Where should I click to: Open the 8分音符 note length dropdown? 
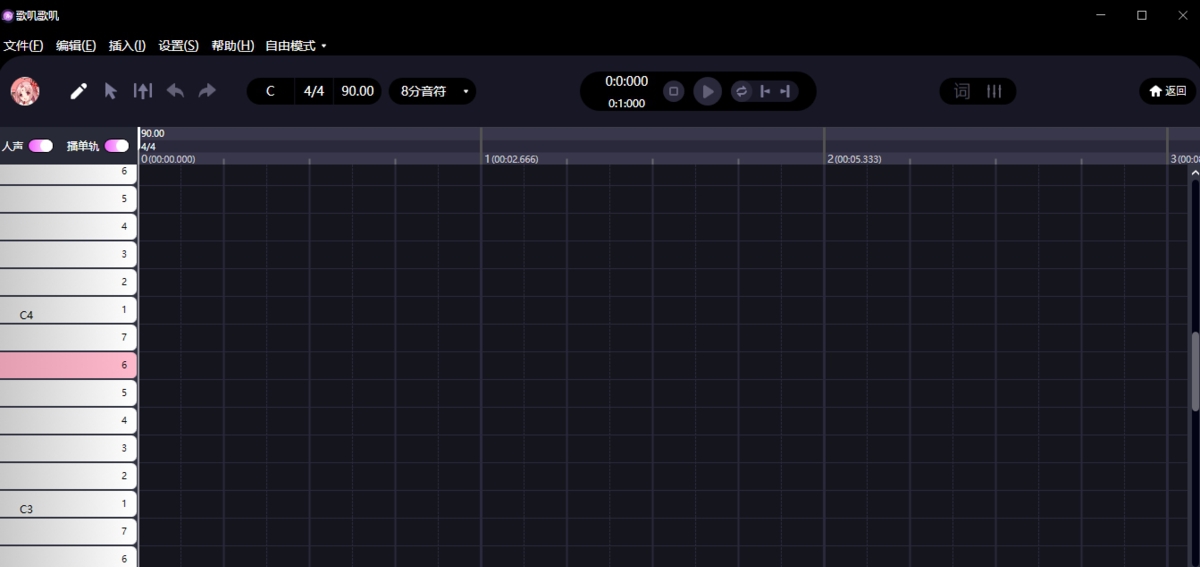click(433, 91)
